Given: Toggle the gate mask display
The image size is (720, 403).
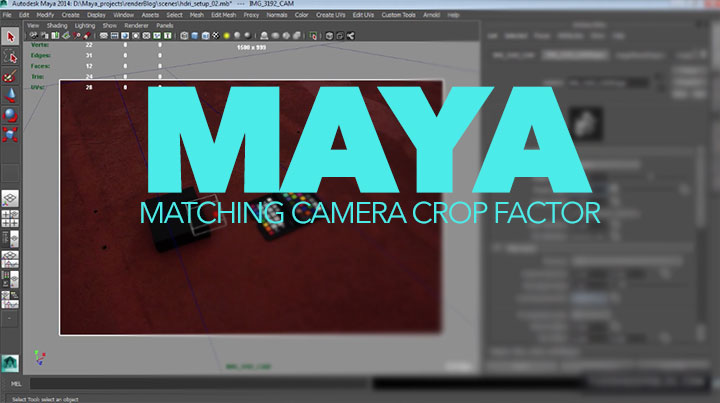Looking at the screenshot, I should pos(135,36).
